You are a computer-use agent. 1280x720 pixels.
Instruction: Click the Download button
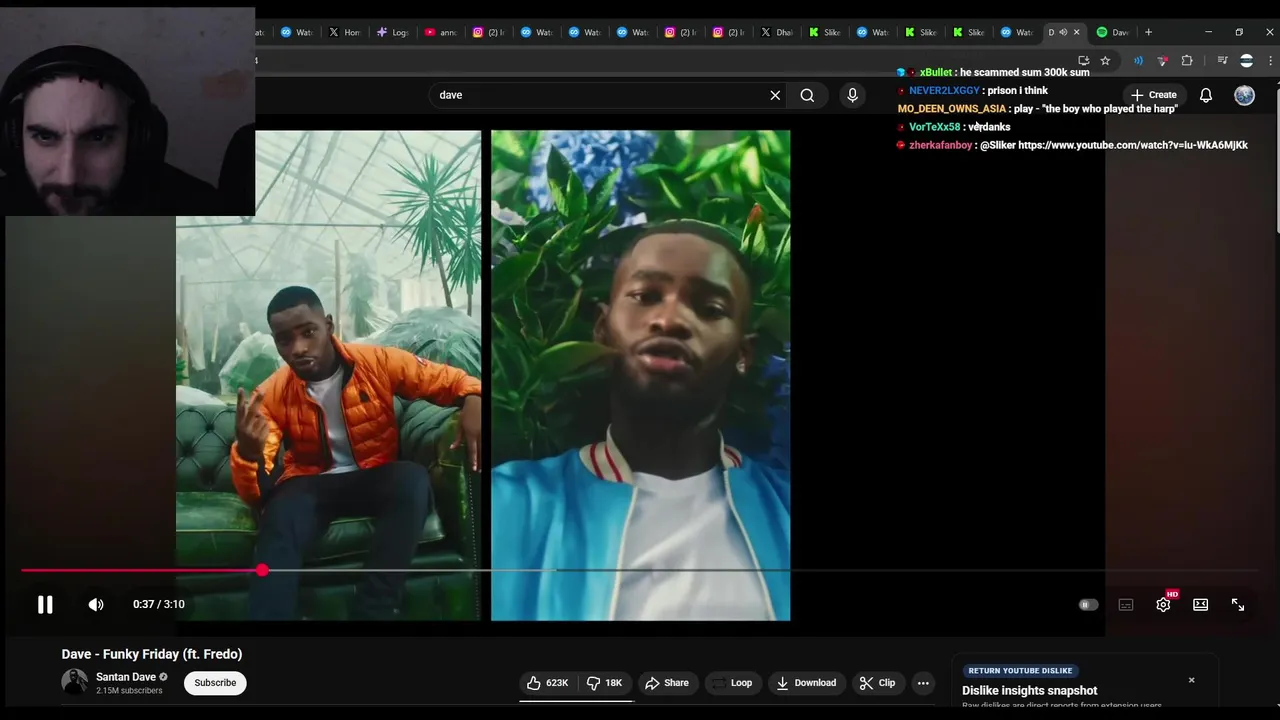(806, 683)
